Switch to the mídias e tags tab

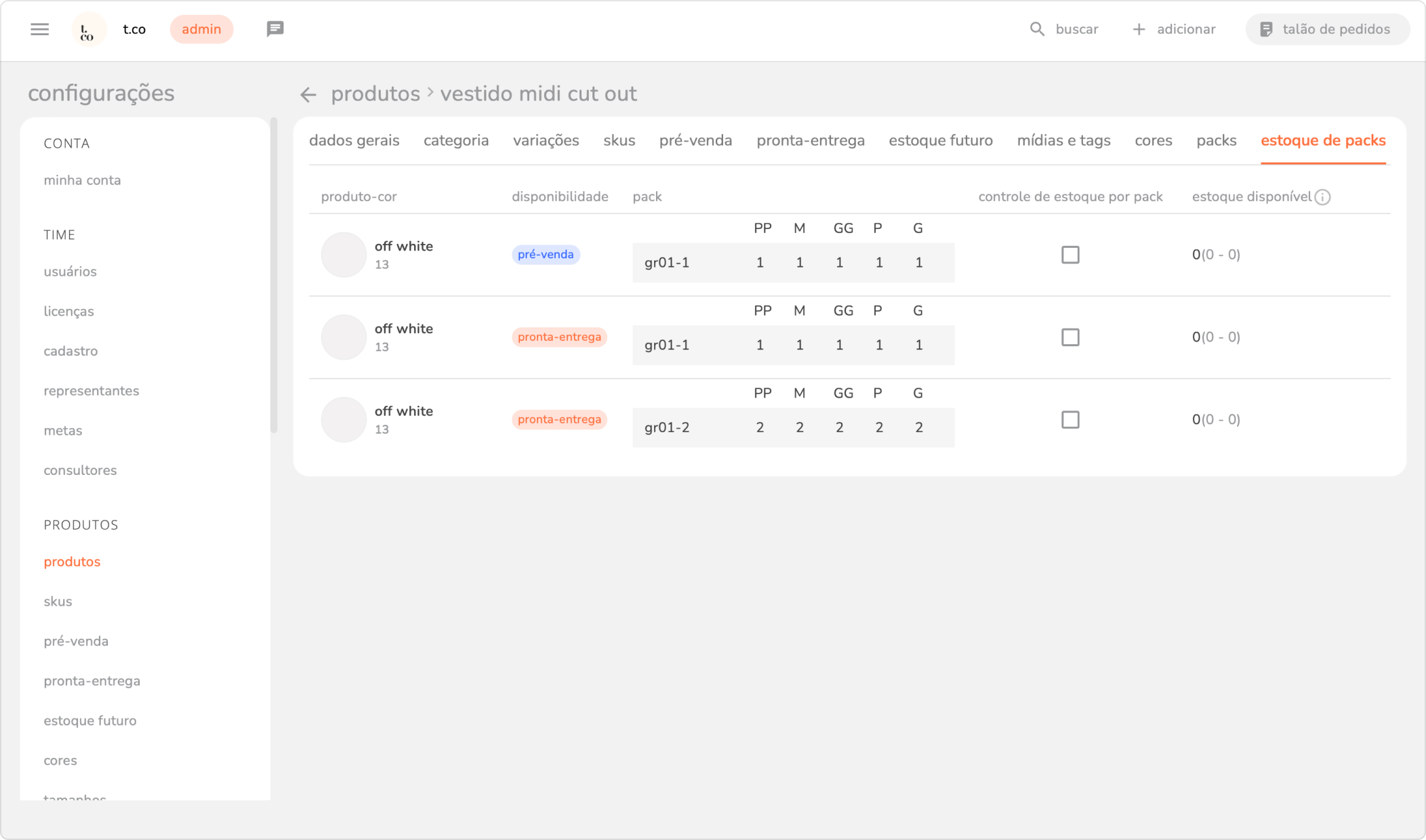pos(1063,140)
